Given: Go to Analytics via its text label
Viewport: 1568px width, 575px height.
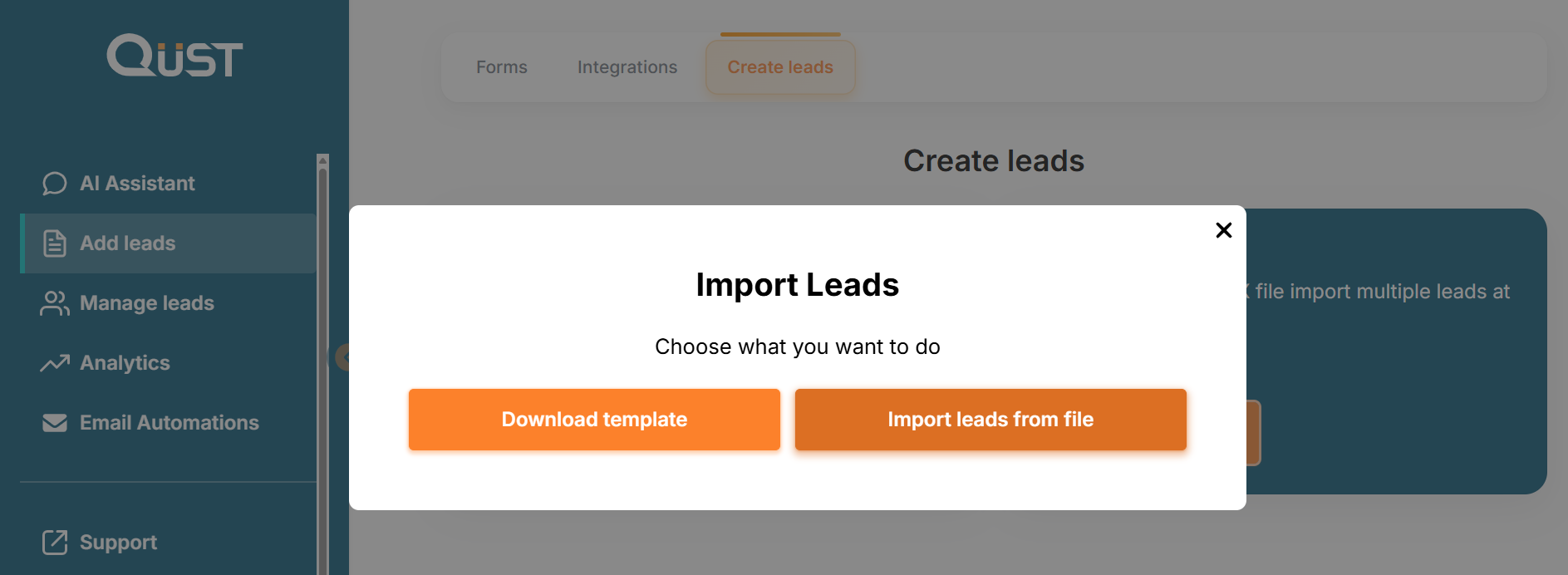Looking at the screenshot, I should (125, 363).
